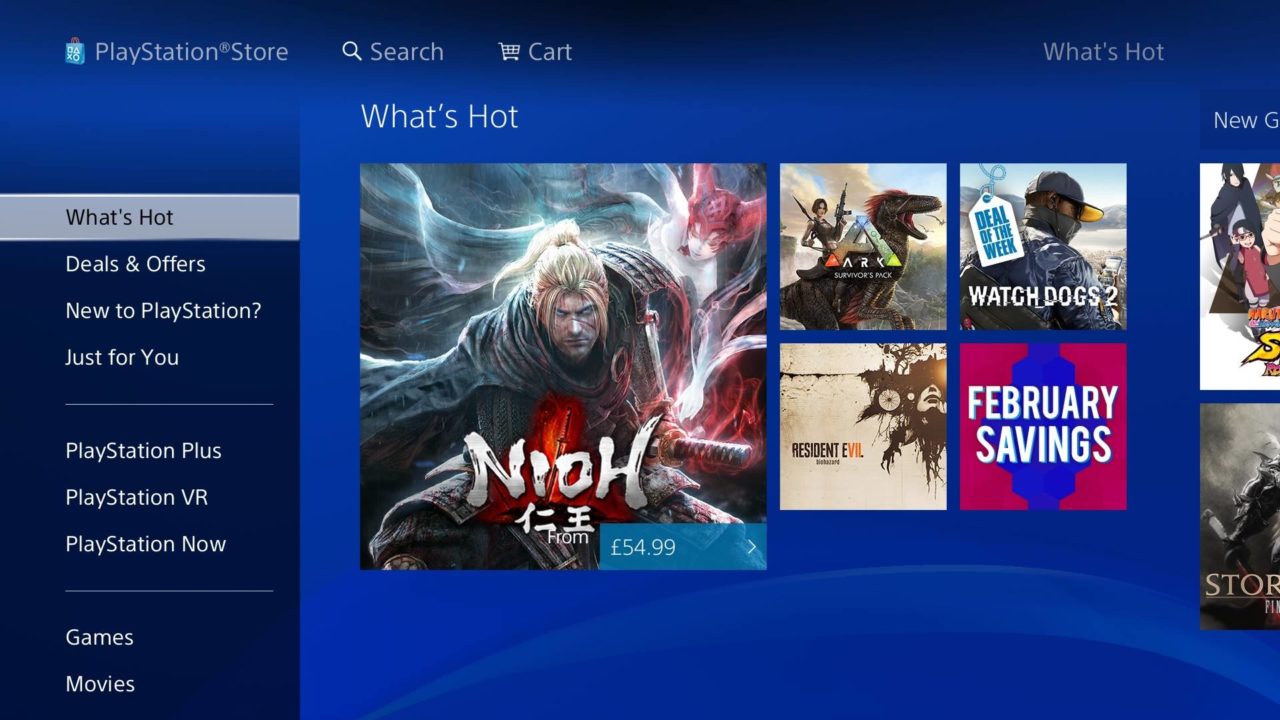Image resolution: width=1280 pixels, height=720 pixels.
Task: Navigate to PlayStation VR
Action: point(136,497)
